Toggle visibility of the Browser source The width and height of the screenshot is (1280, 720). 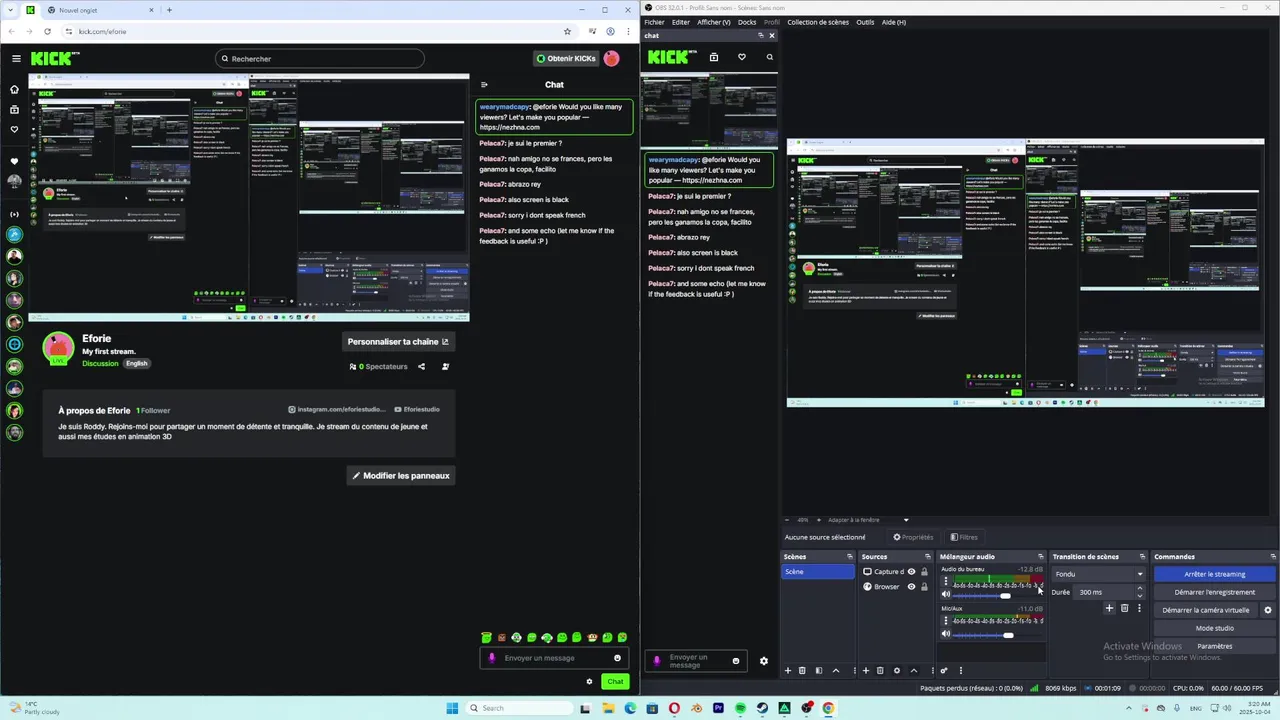[x=911, y=586]
